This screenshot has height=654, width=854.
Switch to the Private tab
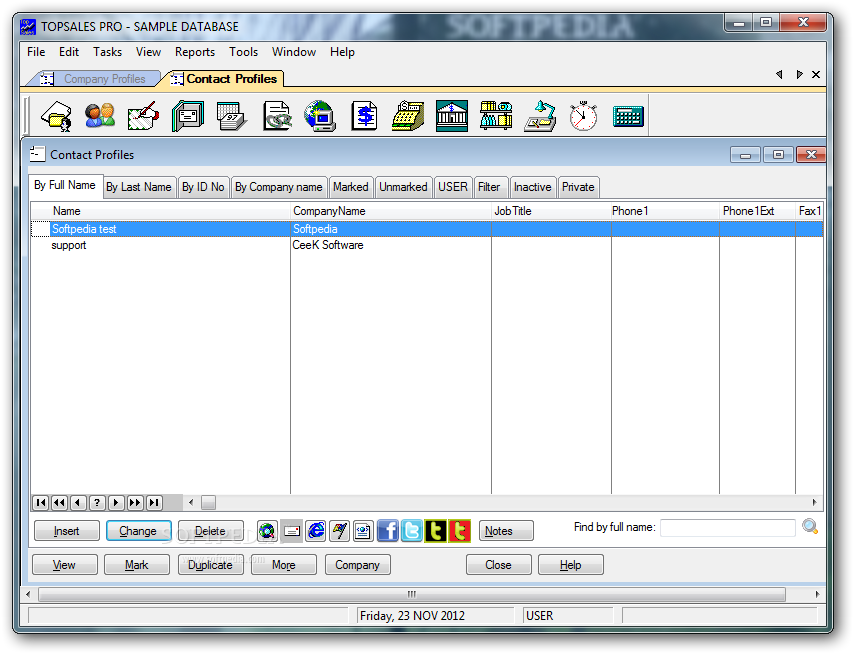578,187
